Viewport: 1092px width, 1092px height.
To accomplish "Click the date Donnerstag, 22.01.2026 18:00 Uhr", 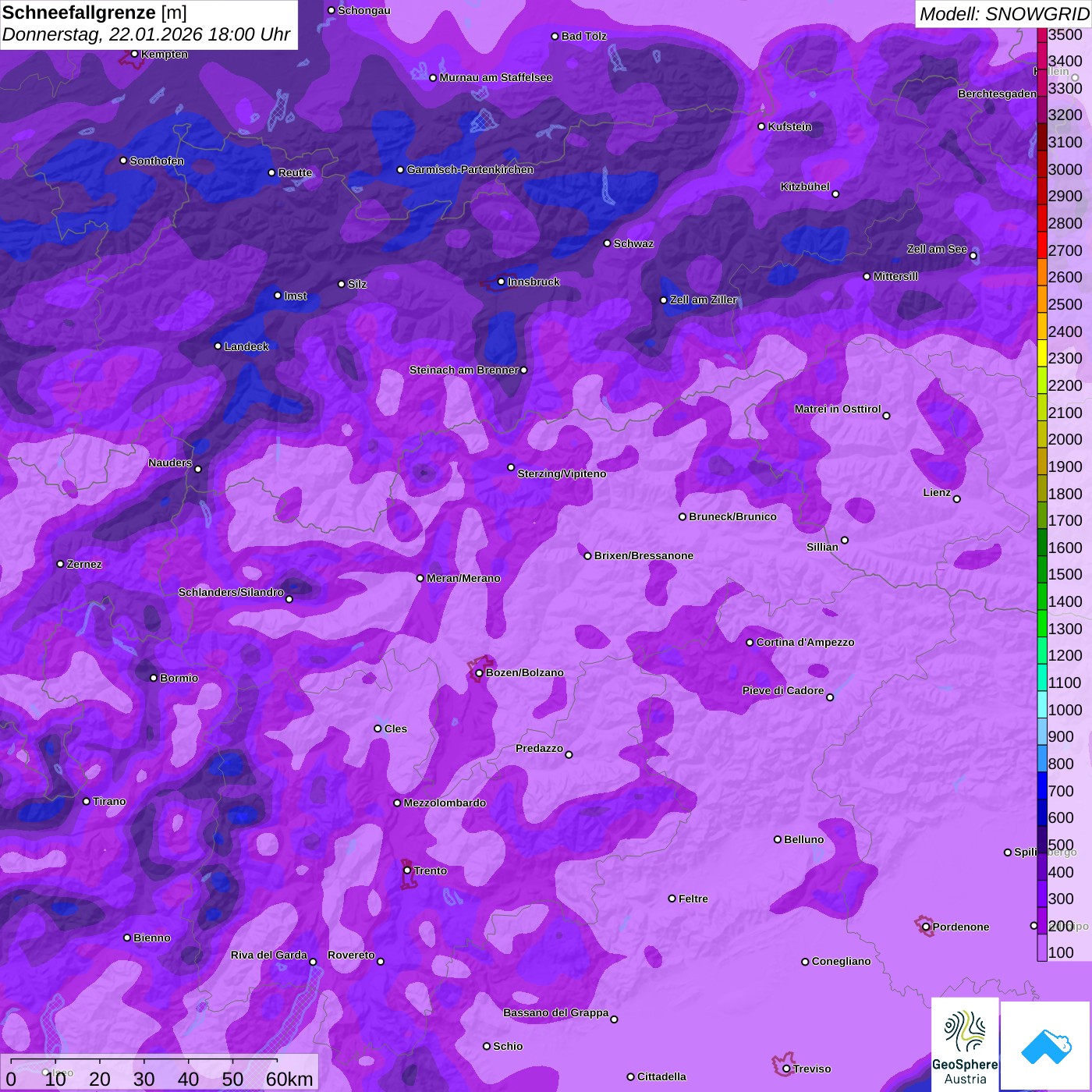I will coord(146,35).
